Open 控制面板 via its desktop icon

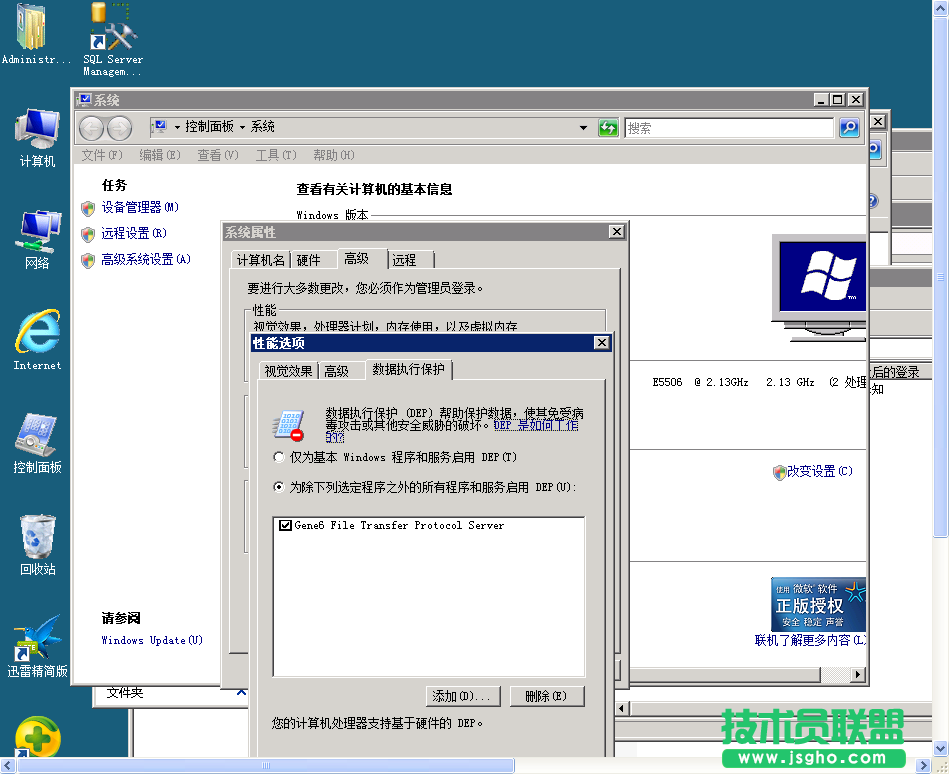(35, 440)
